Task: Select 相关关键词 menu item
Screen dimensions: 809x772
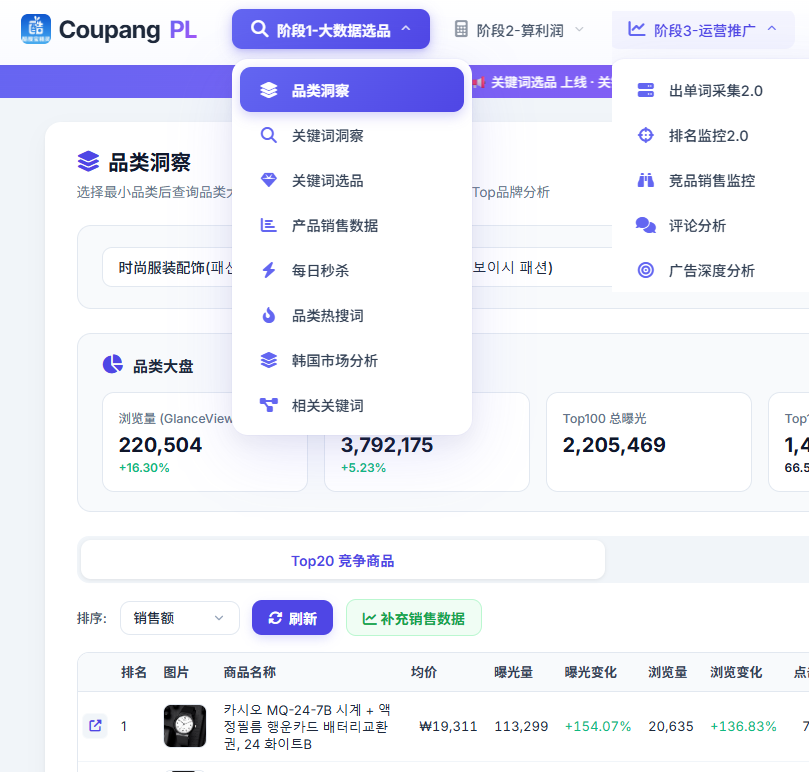Action: click(x=352, y=405)
